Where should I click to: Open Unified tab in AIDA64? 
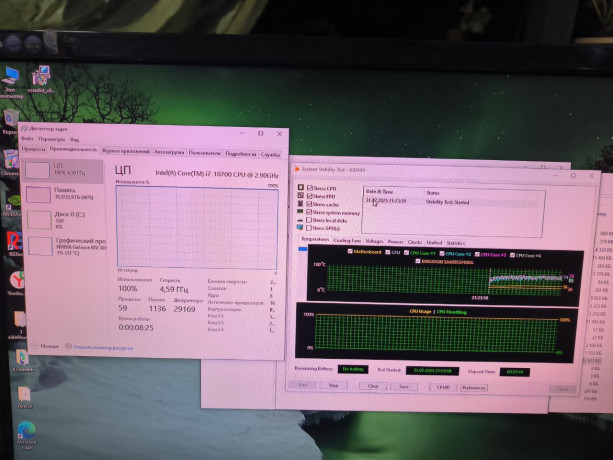pyautogui.click(x=434, y=243)
